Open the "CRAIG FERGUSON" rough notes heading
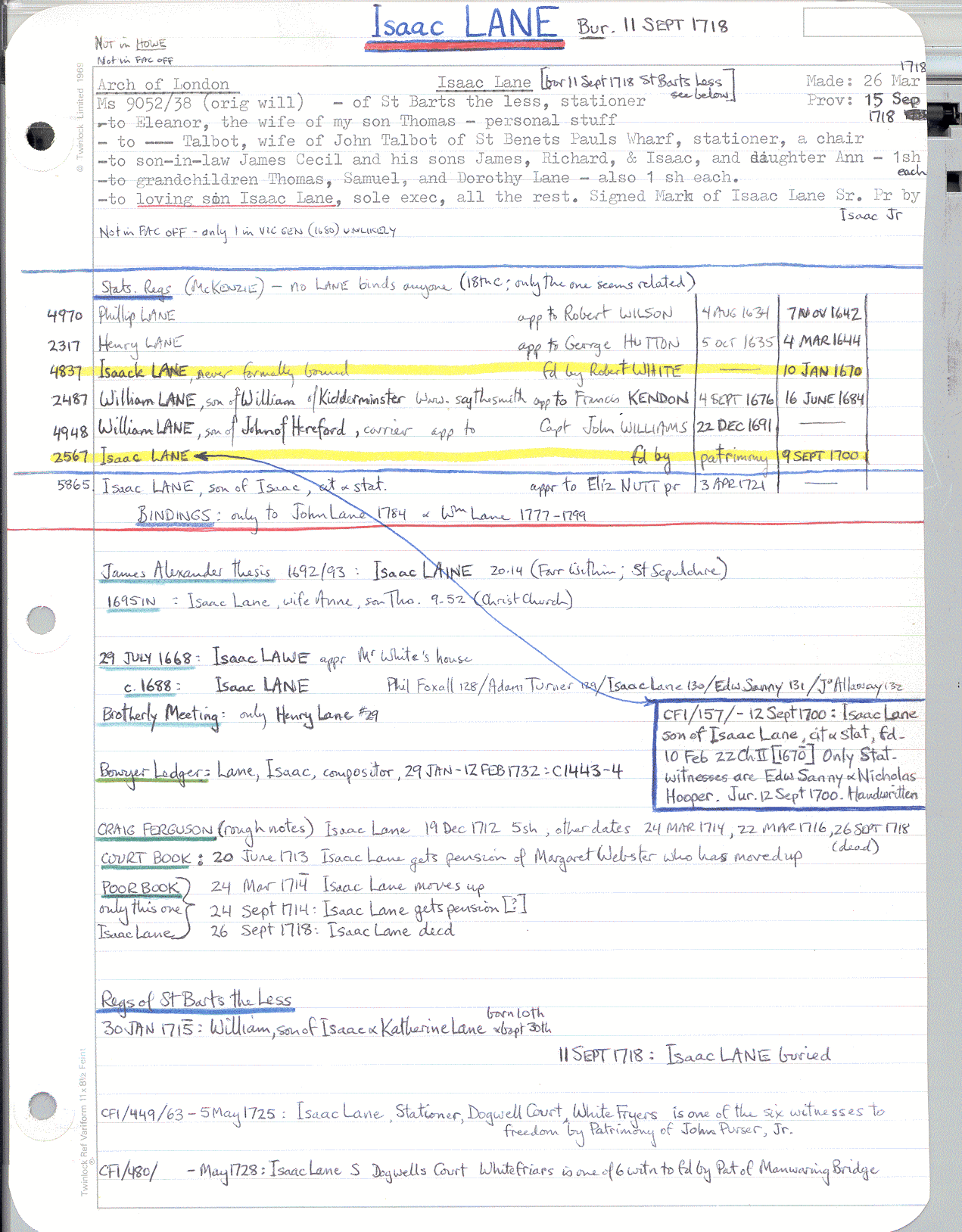Viewport: 962px width, 1232px height. pos(155,829)
